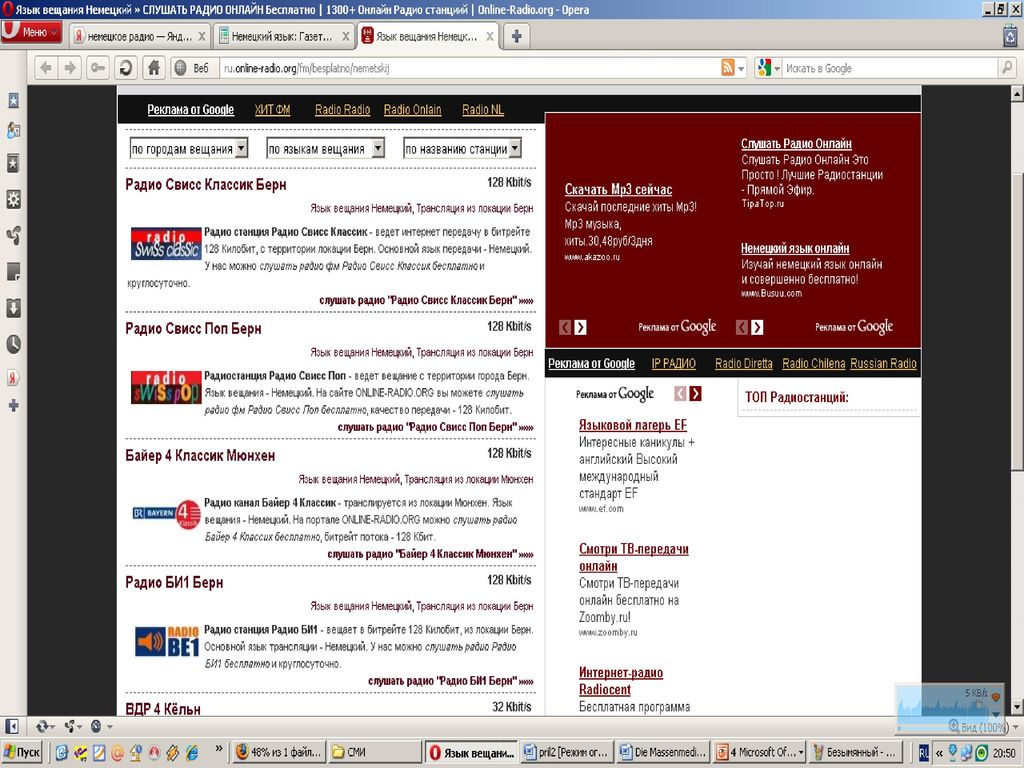Viewport: 1024px width, 768px height.
Task: Go forward with the forward arrow
Action: pyautogui.click(x=70, y=68)
